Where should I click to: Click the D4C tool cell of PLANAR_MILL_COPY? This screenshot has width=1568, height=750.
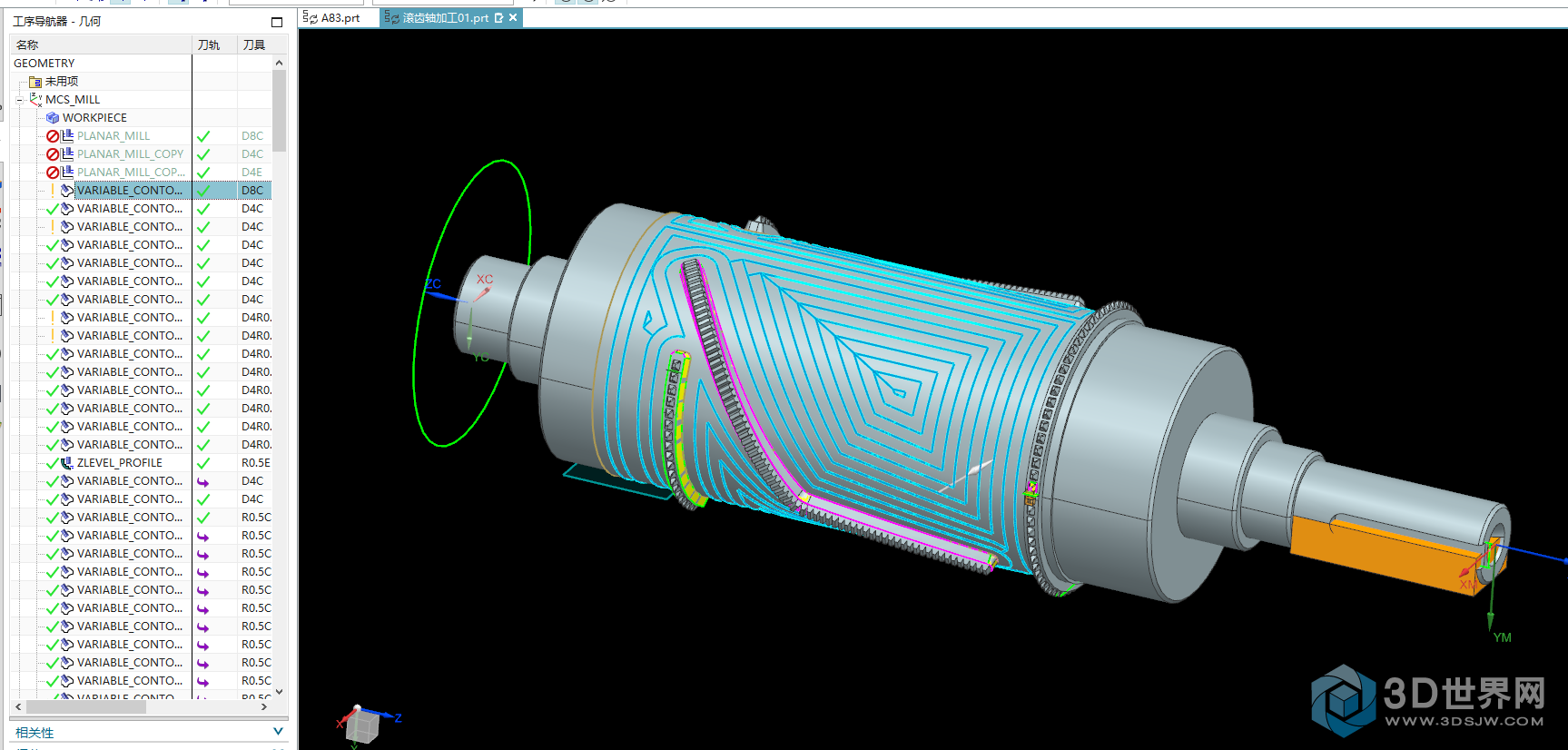click(x=252, y=154)
